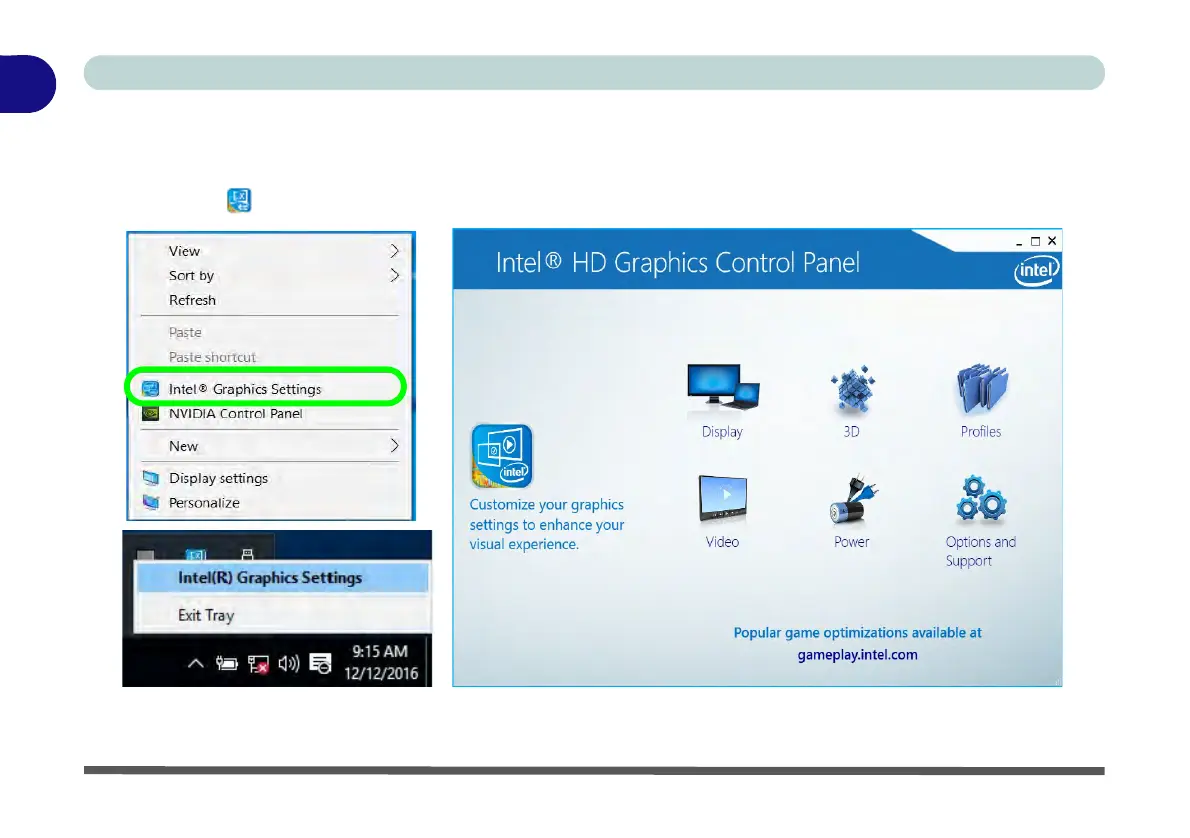This screenshot has width=1190, height=838.
Task: Open the Options and Support gears icon
Action: point(981,498)
